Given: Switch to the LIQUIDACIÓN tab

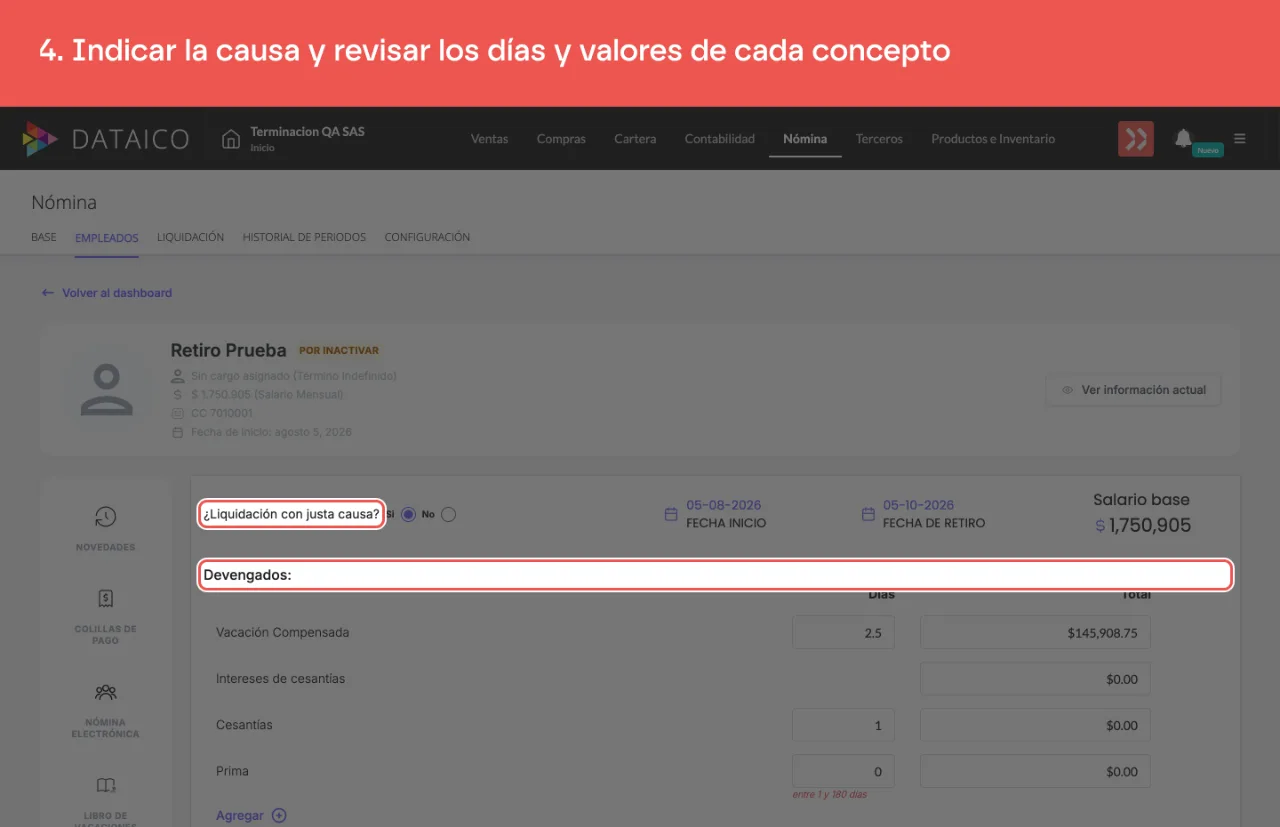Looking at the screenshot, I should (190, 237).
